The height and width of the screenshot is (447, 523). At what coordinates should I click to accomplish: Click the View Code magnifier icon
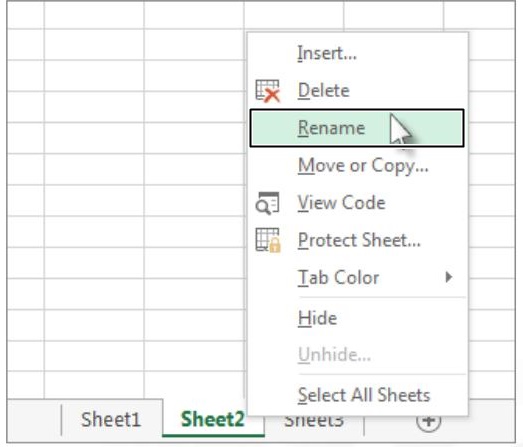pos(267,203)
